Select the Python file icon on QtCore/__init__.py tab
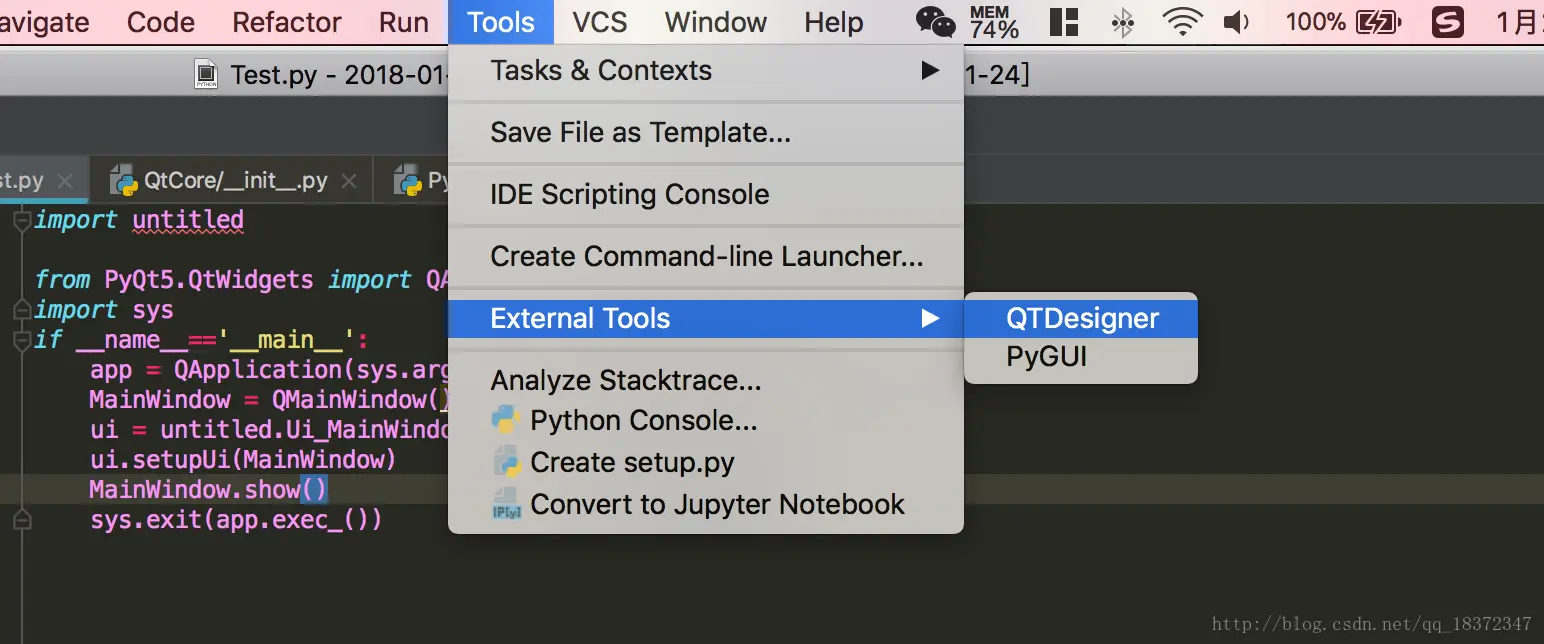This screenshot has width=1544, height=644. (x=123, y=181)
